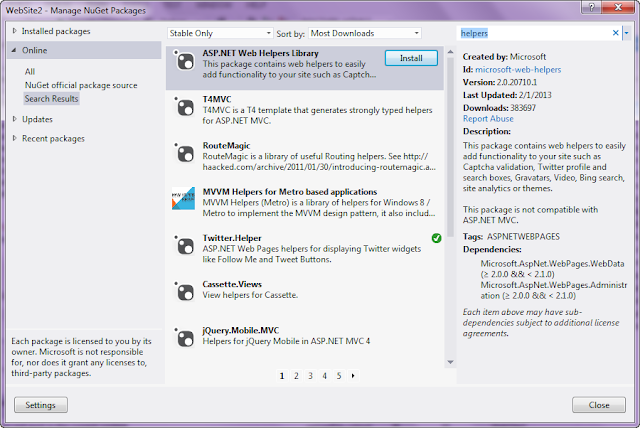Open the search box history dropdown arrow

pos(627,33)
